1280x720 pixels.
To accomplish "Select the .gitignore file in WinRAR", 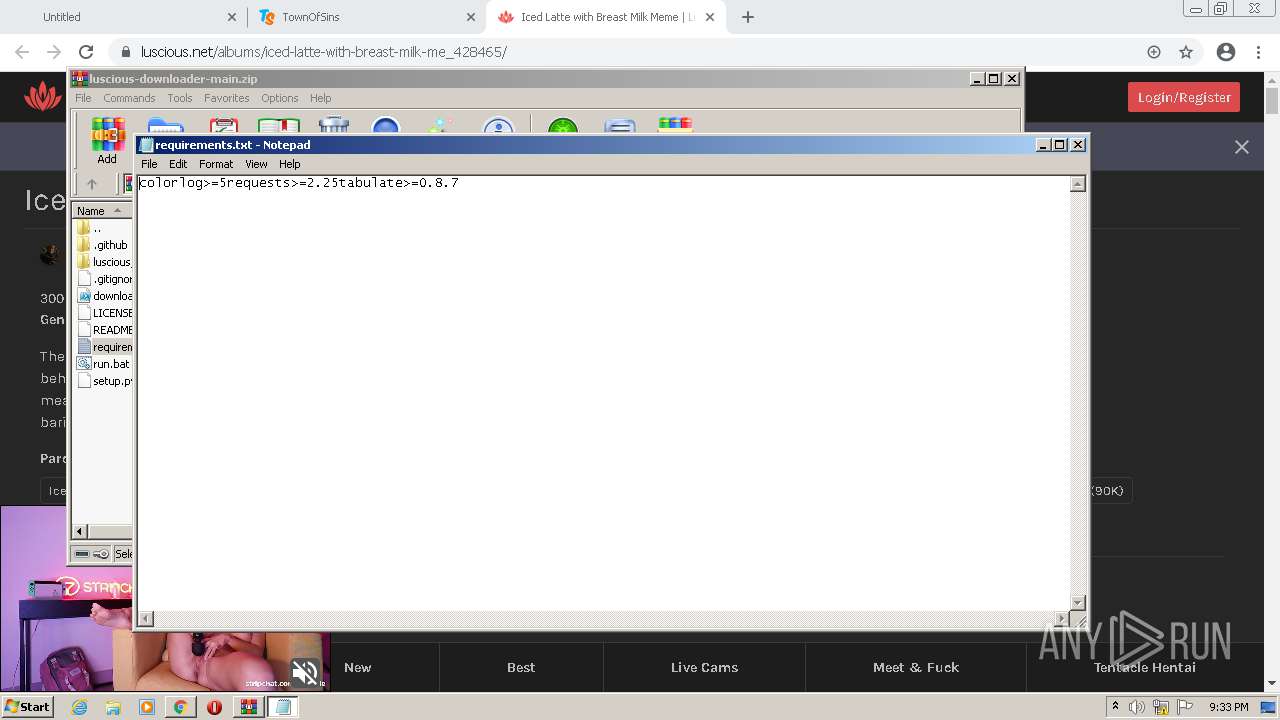I will (104, 279).
